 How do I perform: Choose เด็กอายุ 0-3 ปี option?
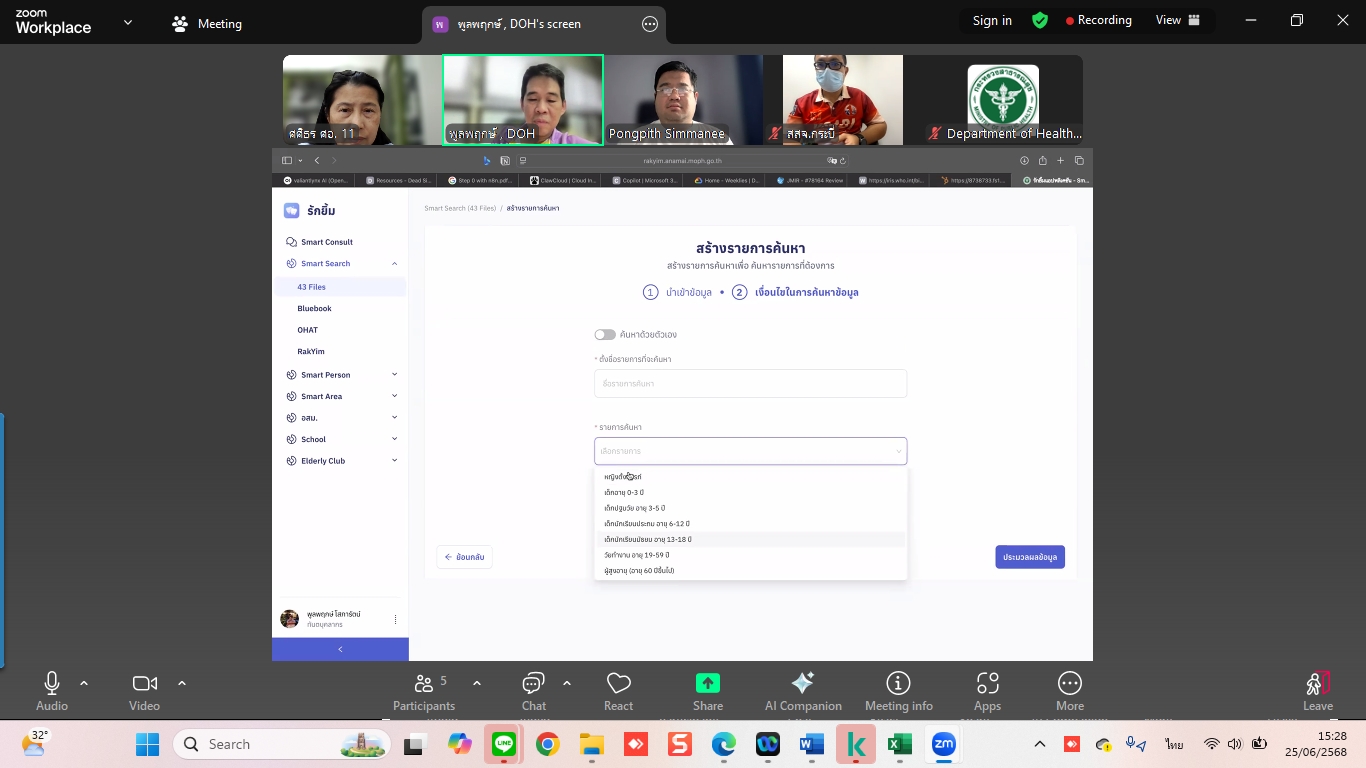750,493
